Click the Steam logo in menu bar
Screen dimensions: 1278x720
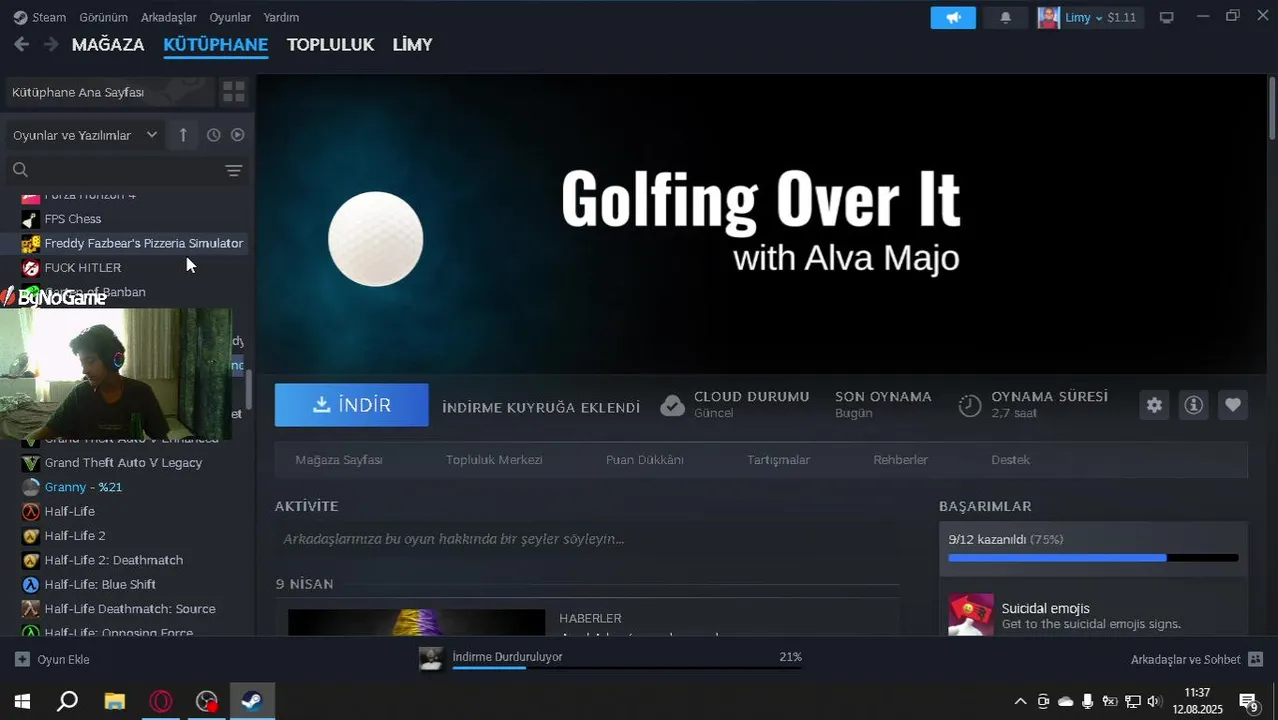(x=20, y=17)
